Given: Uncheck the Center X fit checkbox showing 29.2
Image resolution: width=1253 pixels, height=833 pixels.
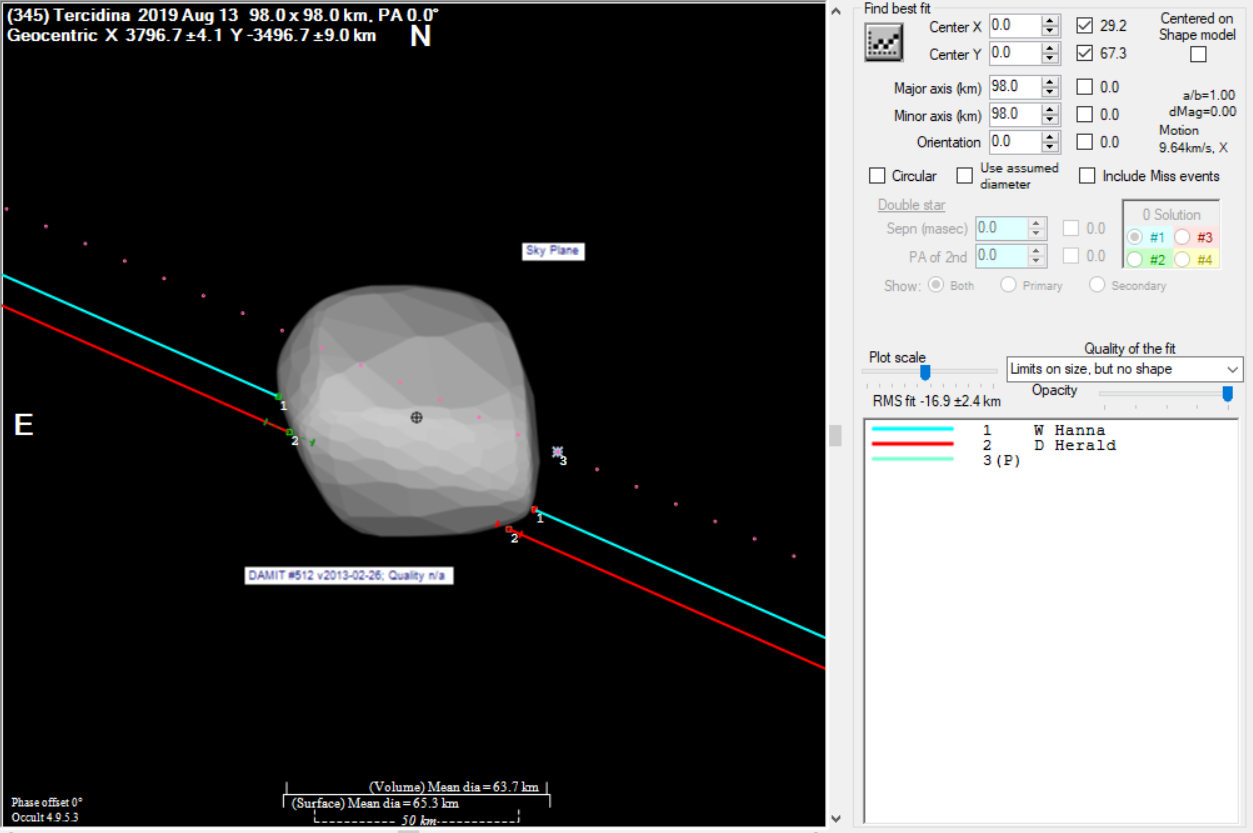Looking at the screenshot, I should pos(1084,26).
